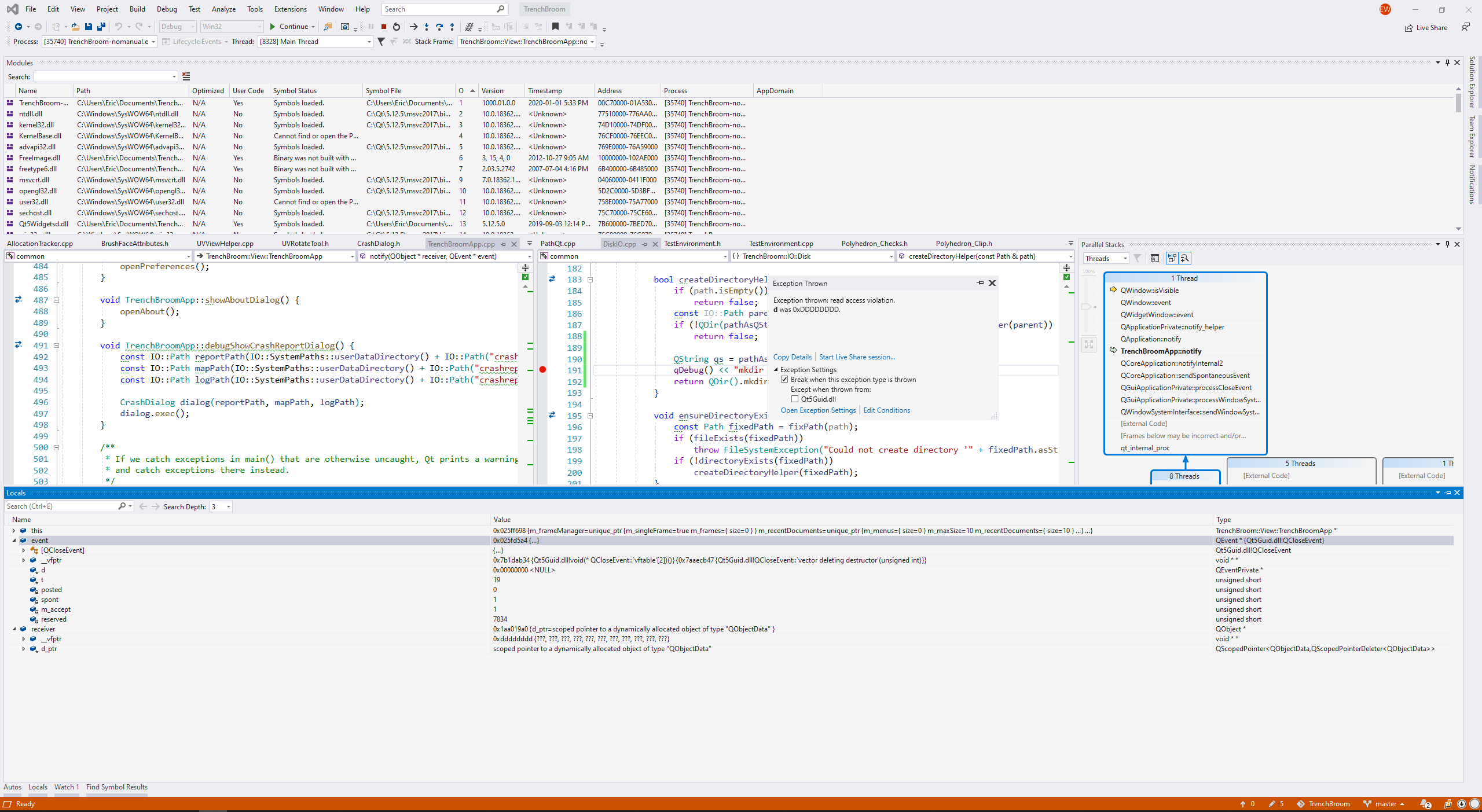
Task: Toggle 'Break when this exception type is thrown' checkbox
Action: click(x=784, y=380)
